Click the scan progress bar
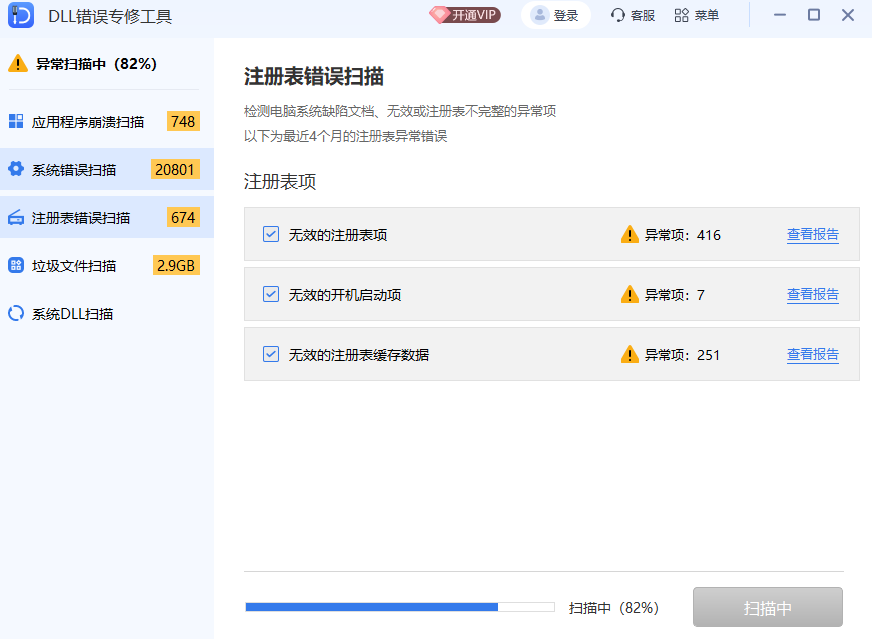This screenshot has height=639, width=872. 399,607
